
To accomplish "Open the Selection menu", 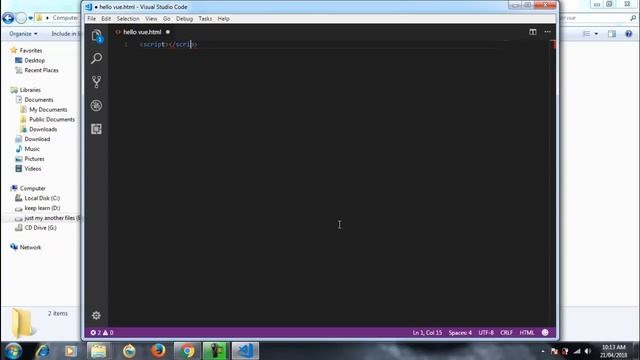I will [x=128, y=19].
